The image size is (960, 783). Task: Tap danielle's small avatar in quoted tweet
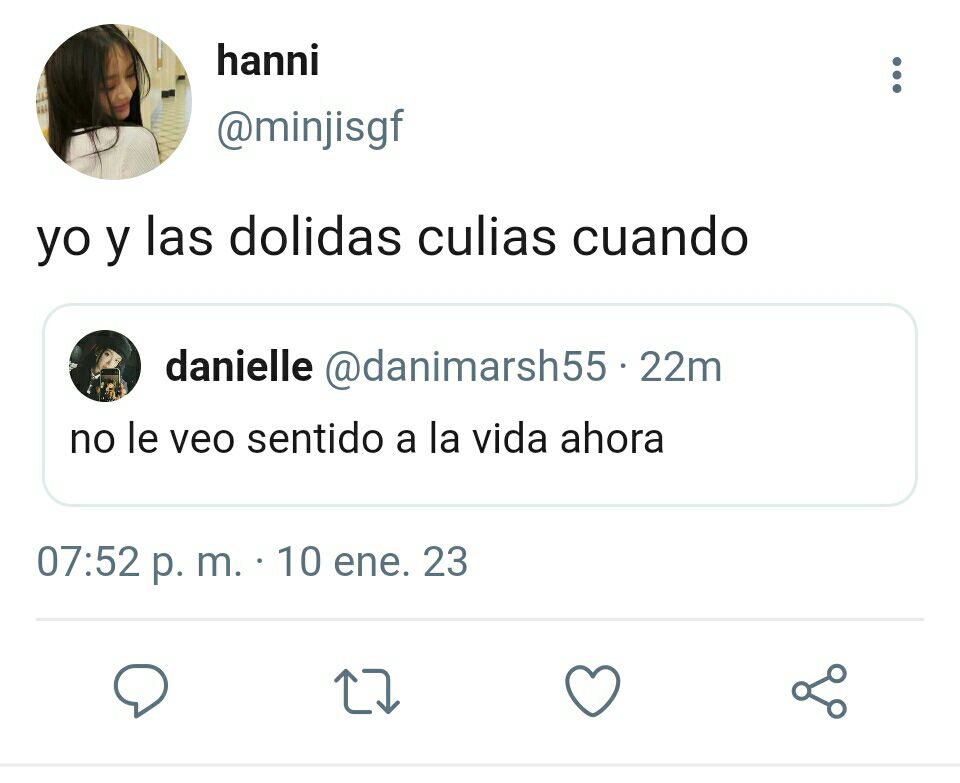tap(105, 366)
